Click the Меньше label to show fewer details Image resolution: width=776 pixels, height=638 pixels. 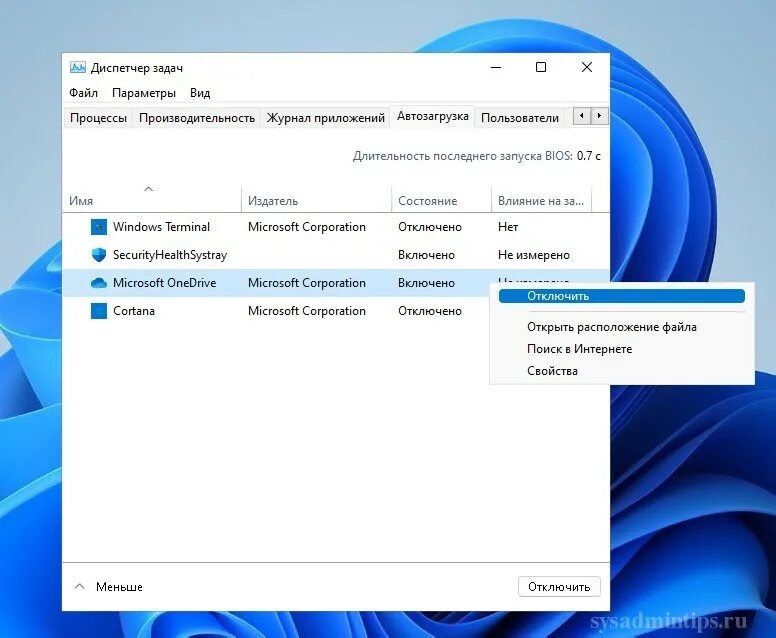[119, 587]
